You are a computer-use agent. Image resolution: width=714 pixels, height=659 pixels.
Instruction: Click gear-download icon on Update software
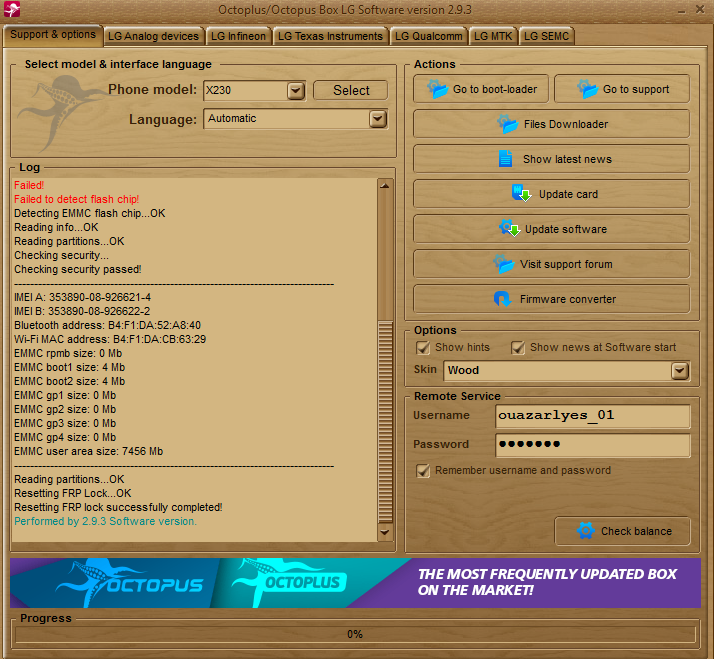[x=509, y=229]
